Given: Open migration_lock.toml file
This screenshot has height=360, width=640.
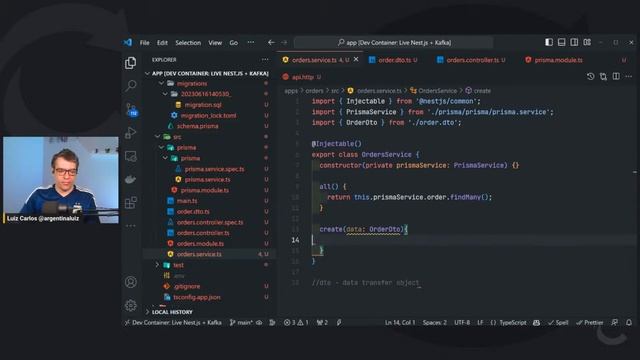Looking at the screenshot, I should 209,116.
